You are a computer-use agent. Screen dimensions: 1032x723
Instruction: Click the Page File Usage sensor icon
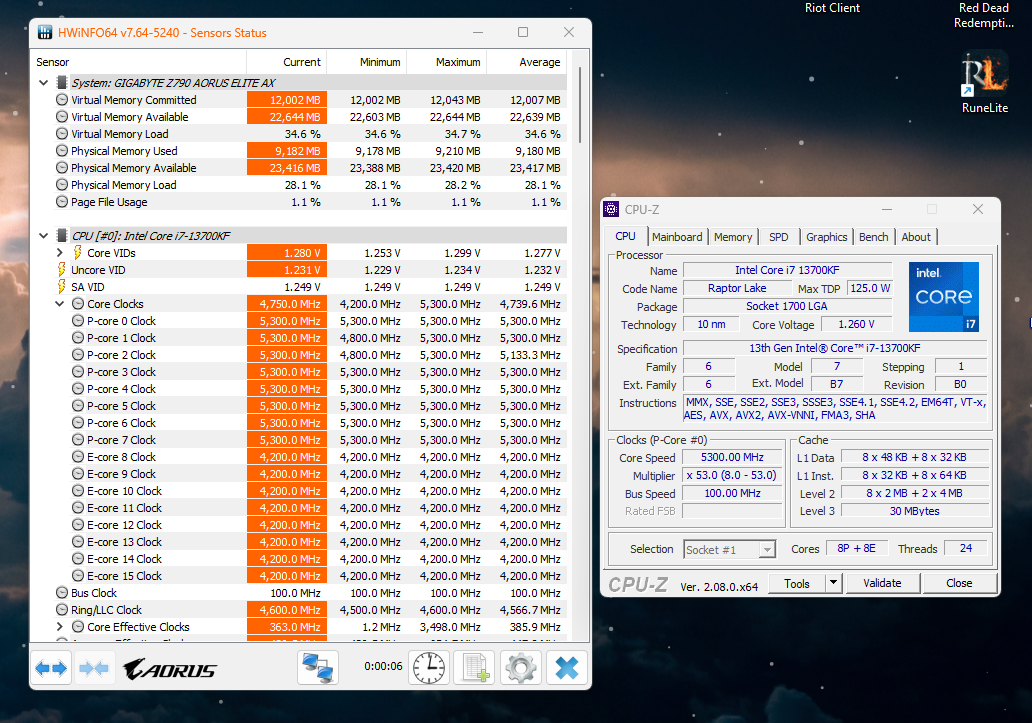62,202
